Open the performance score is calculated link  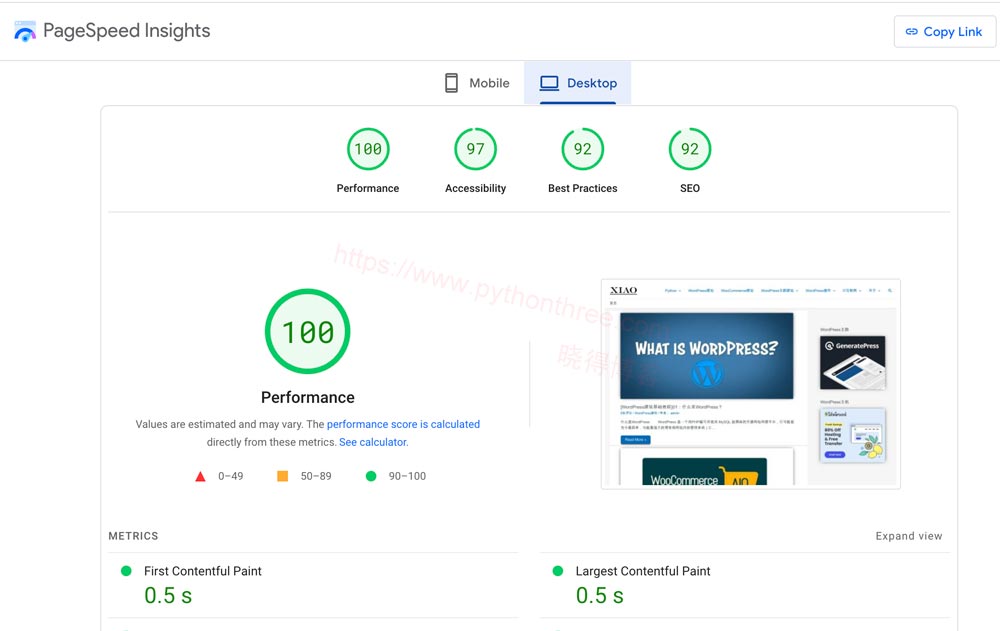pos(403,424)
